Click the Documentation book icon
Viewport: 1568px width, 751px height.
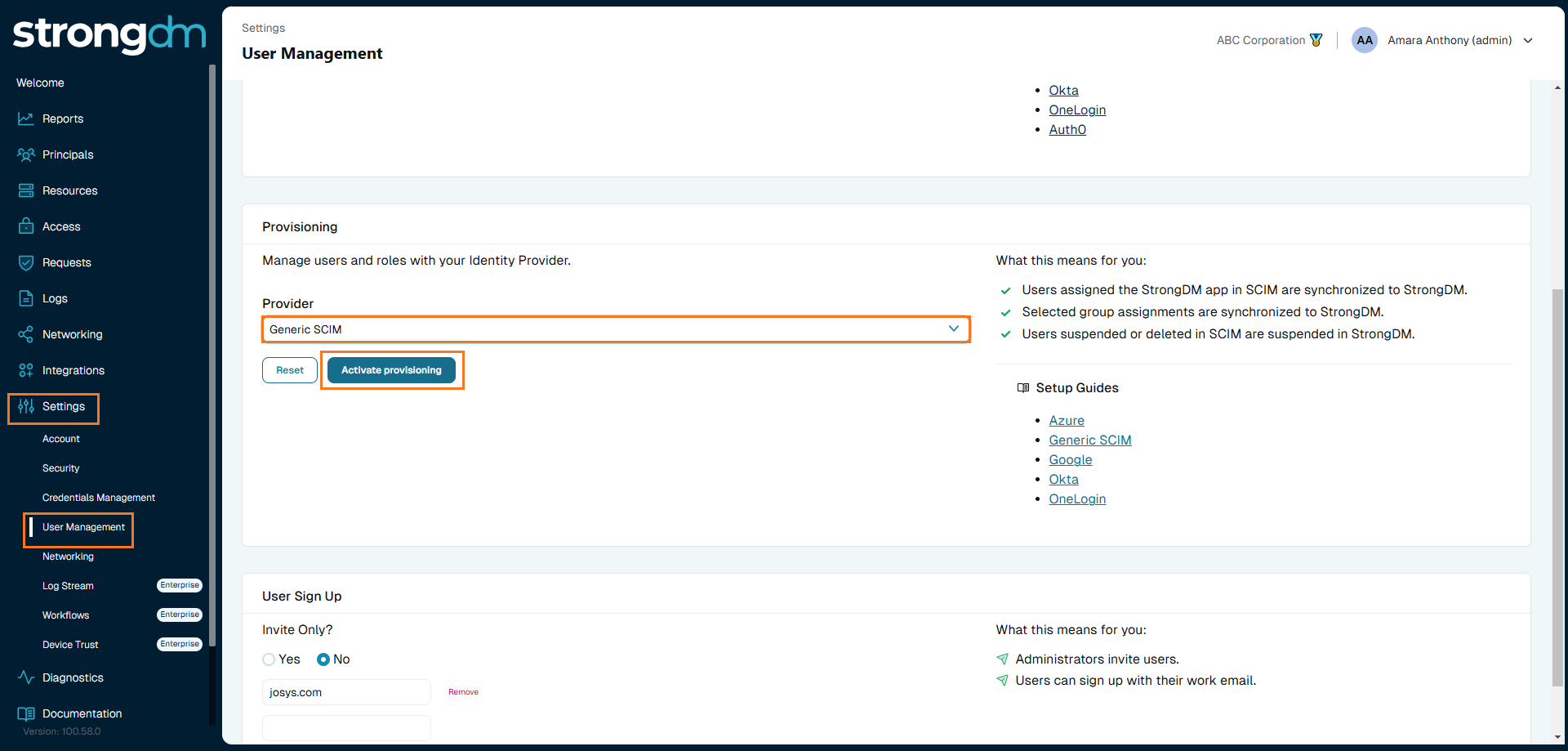click(x=26, y=713)
